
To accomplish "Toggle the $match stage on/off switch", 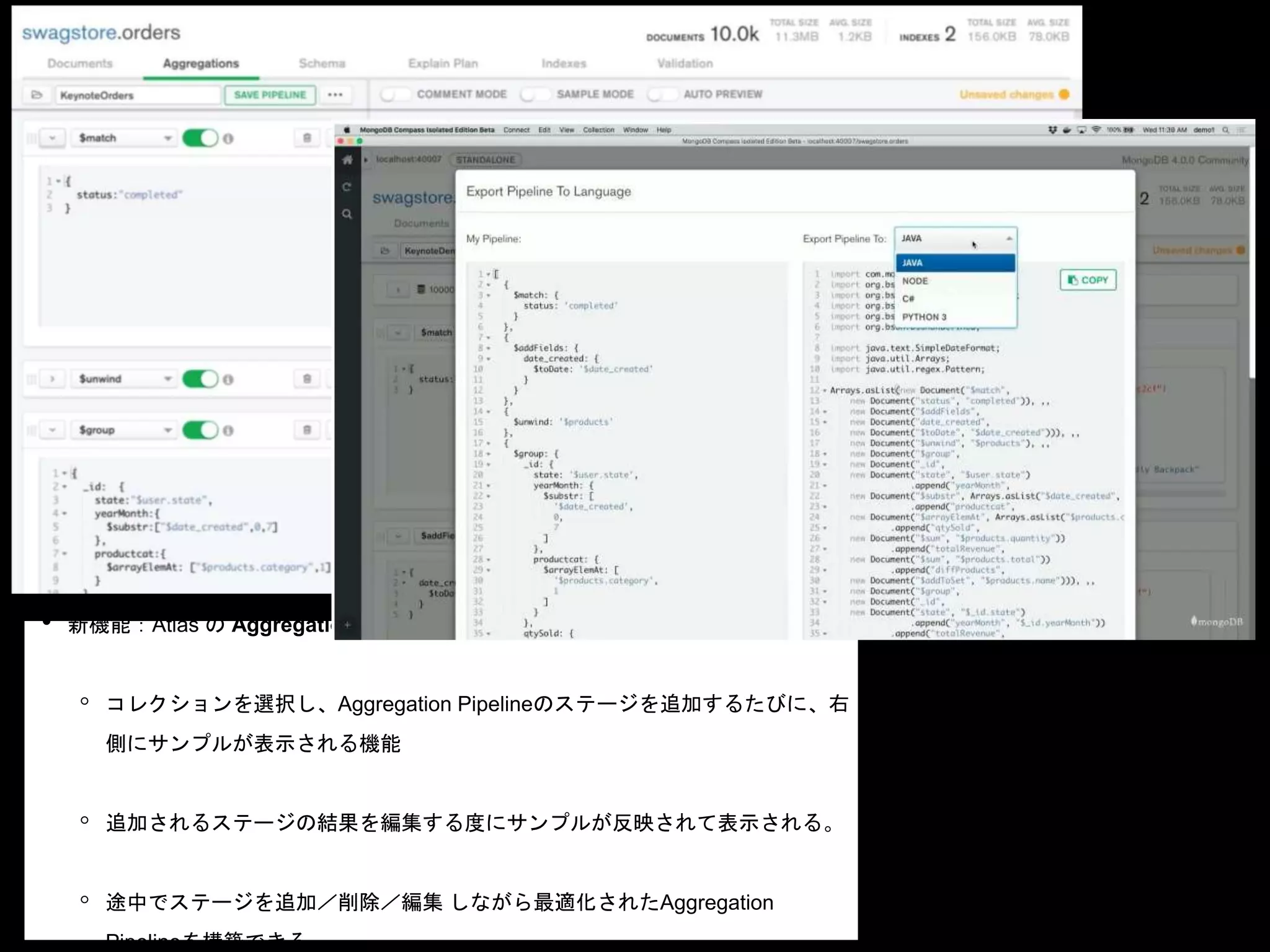I will tap(200, 138).
